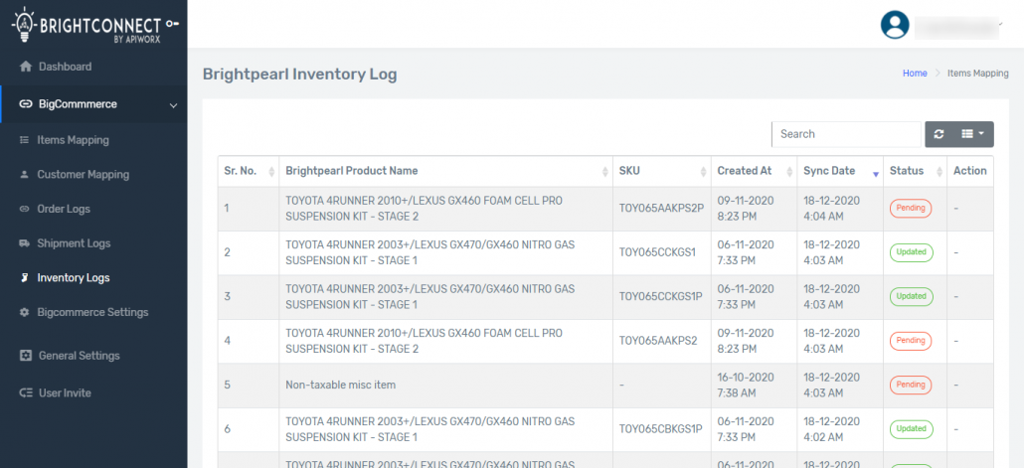Refresh the inventory log table
The width and height of the screenshot is (1024, 468).
click(939, 134)
